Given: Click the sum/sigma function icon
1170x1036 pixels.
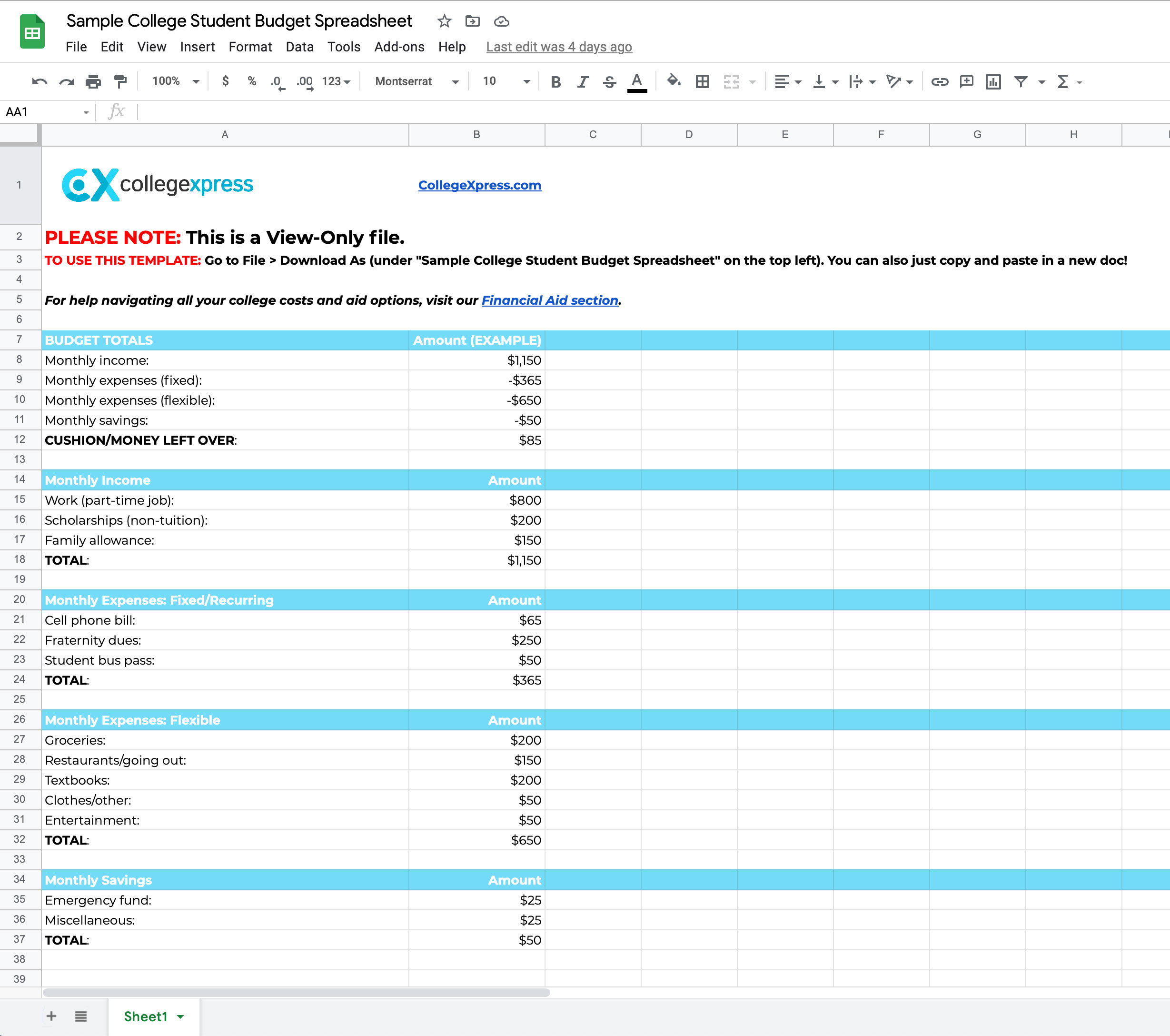Looking at the screenshot, I should point(1062,80).
